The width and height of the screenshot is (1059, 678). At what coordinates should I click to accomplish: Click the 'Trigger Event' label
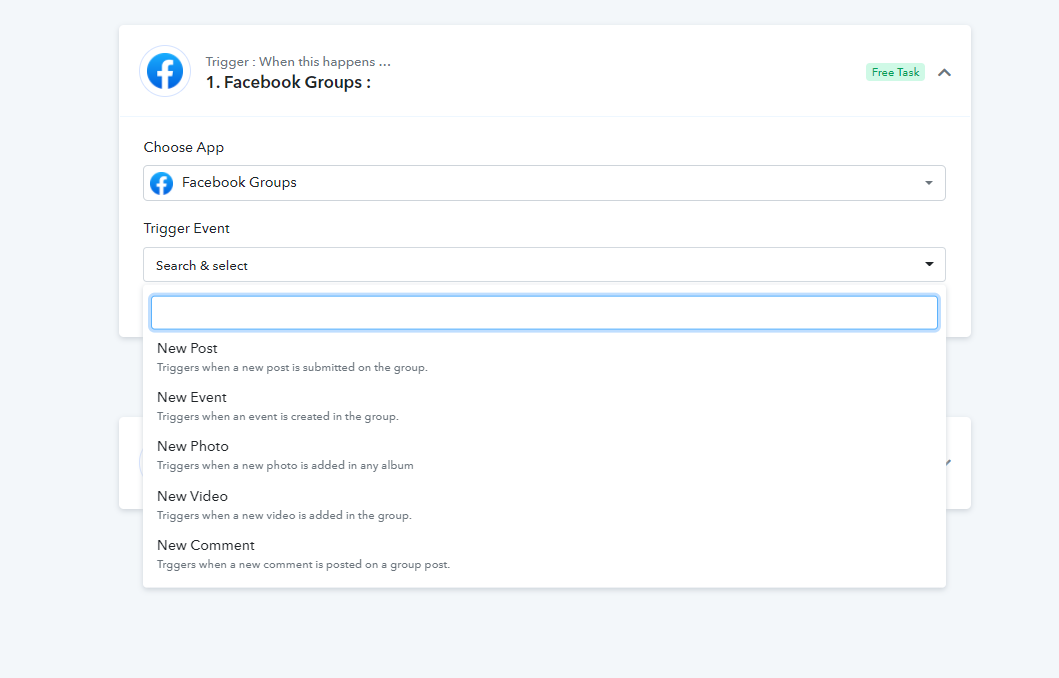pos(186,228)
